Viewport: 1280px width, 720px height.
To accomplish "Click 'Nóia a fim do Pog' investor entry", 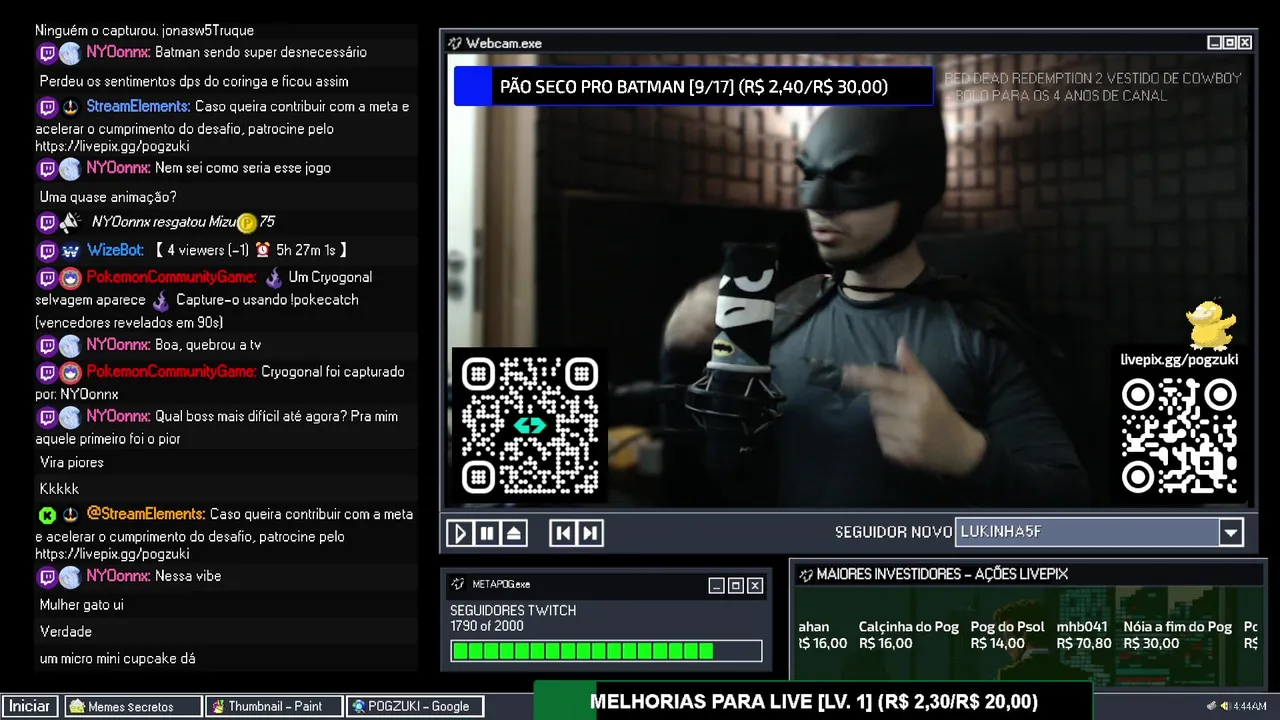I will (x=1178, y=635).
